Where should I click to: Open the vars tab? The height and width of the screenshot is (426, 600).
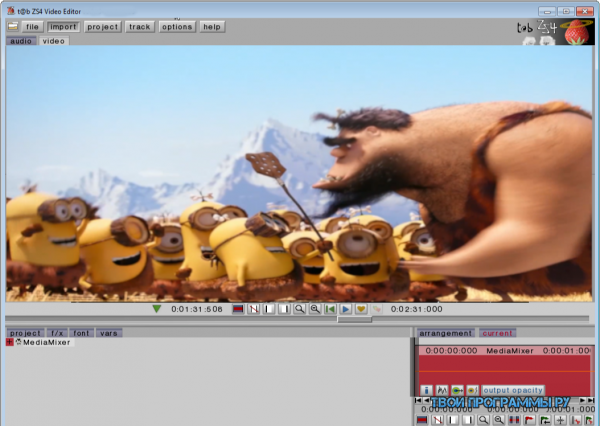click(109, 333)
